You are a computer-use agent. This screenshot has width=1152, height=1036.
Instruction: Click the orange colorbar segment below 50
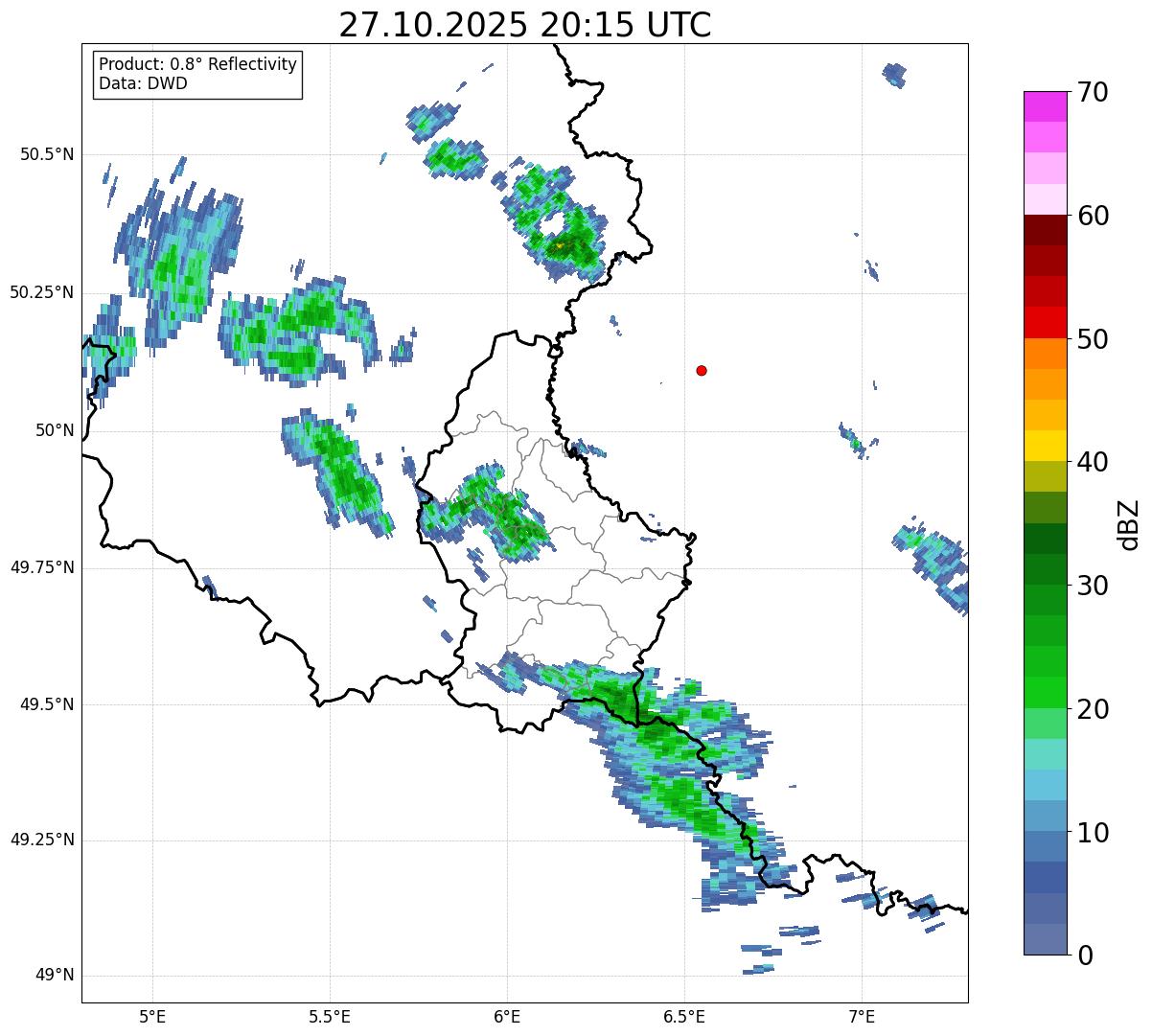point(1046,354)
